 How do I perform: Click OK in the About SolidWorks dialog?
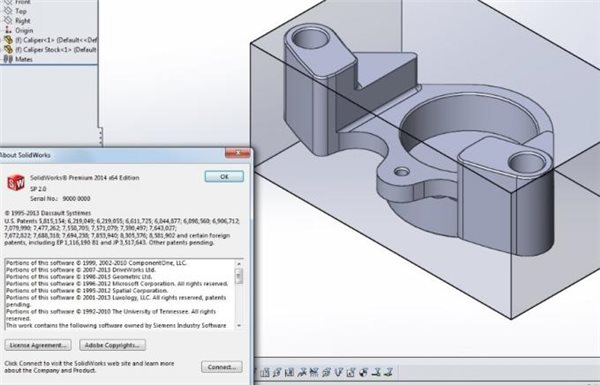224,176
